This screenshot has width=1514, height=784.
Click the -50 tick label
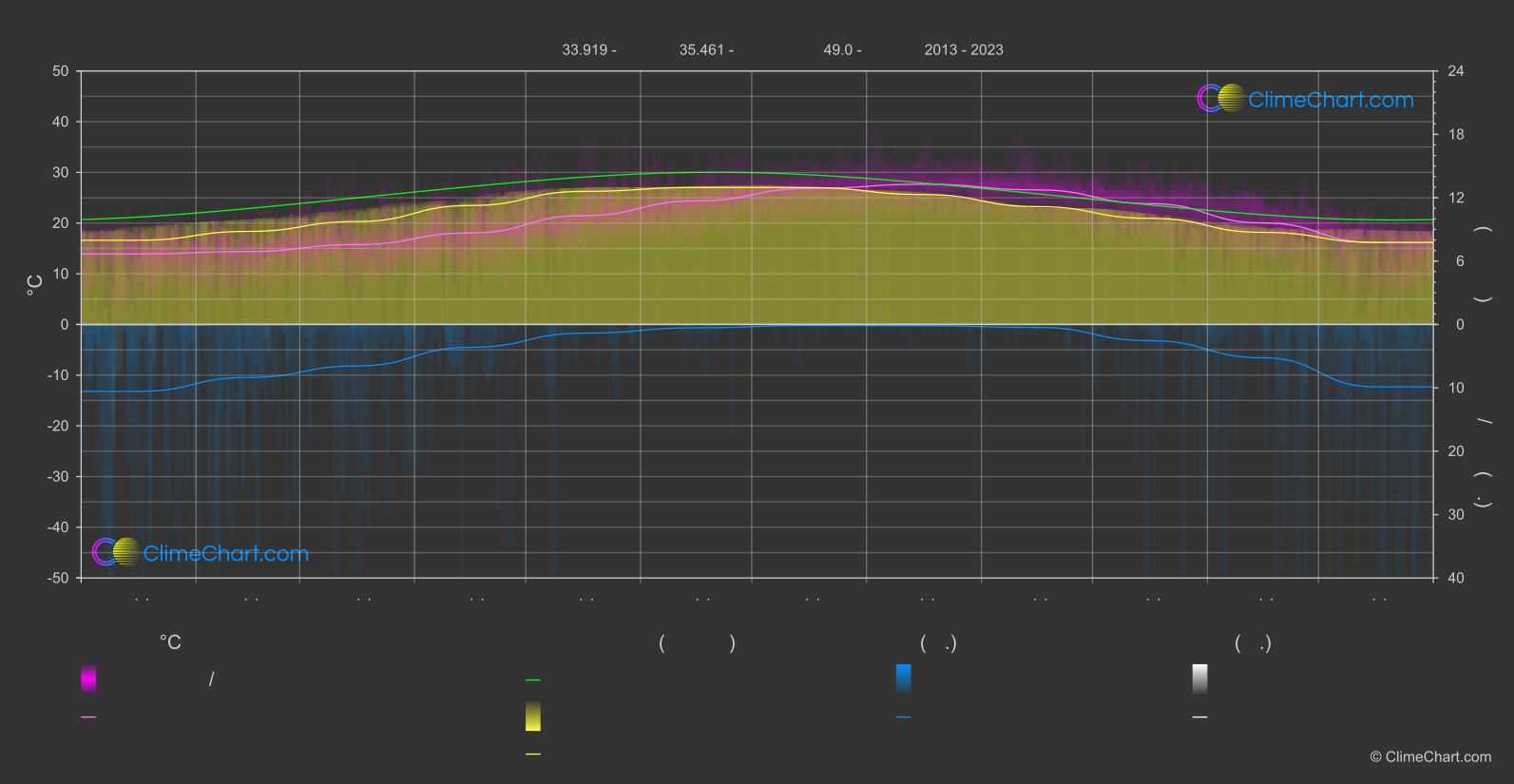[x=58, y=578]
